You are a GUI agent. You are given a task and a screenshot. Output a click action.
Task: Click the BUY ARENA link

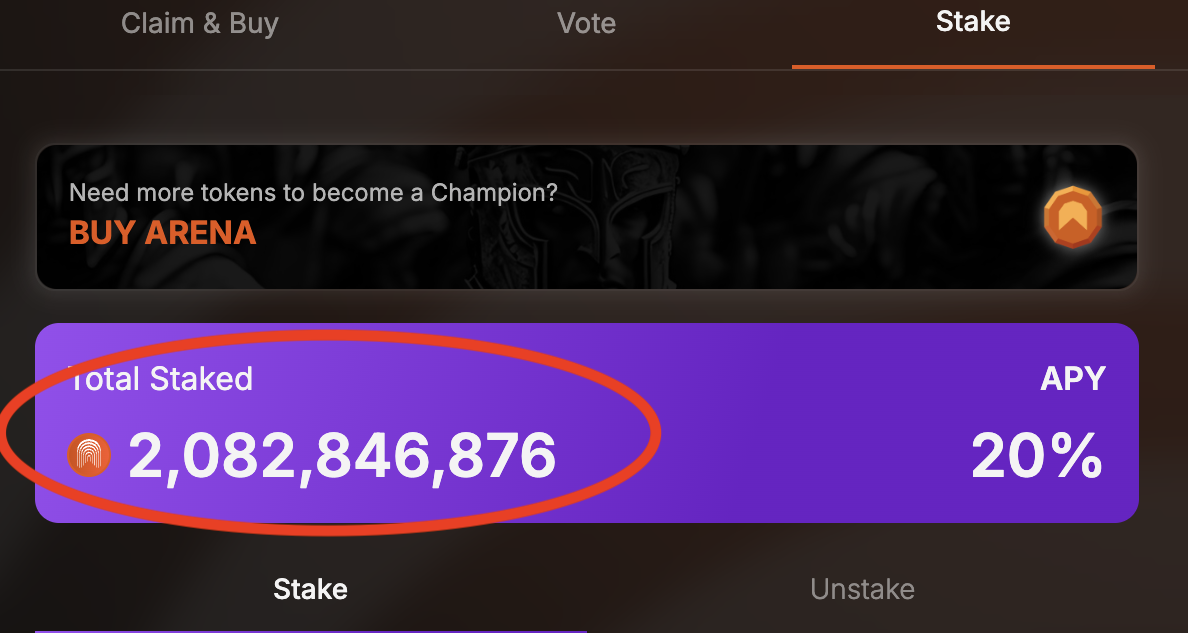click(x=163, y=233)
